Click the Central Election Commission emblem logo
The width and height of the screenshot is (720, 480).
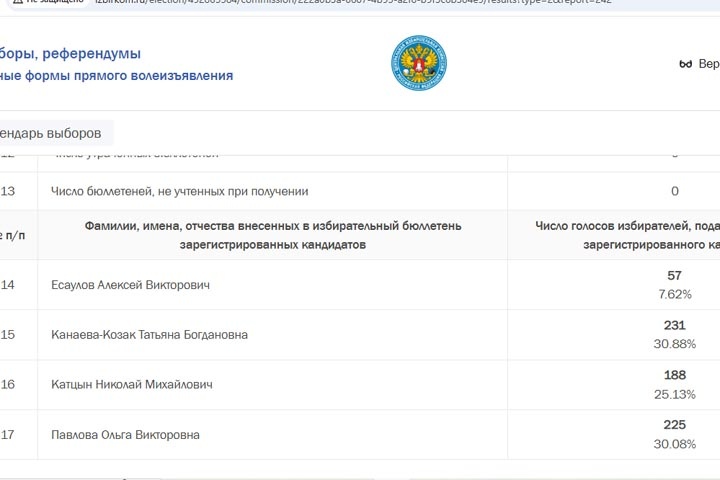click(419, 63)
